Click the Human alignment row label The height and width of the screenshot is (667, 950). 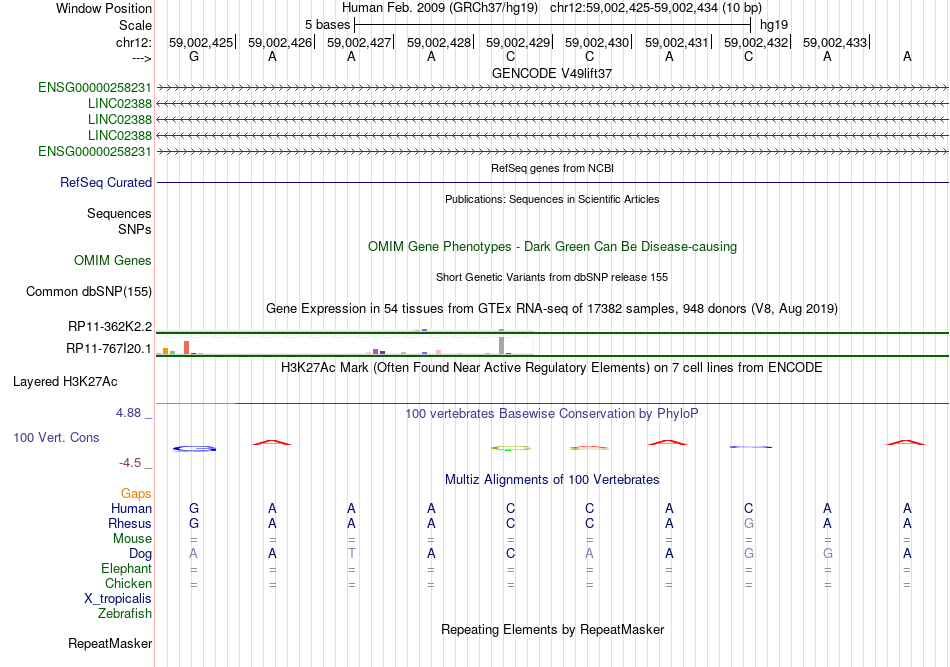tap(131, 508)
